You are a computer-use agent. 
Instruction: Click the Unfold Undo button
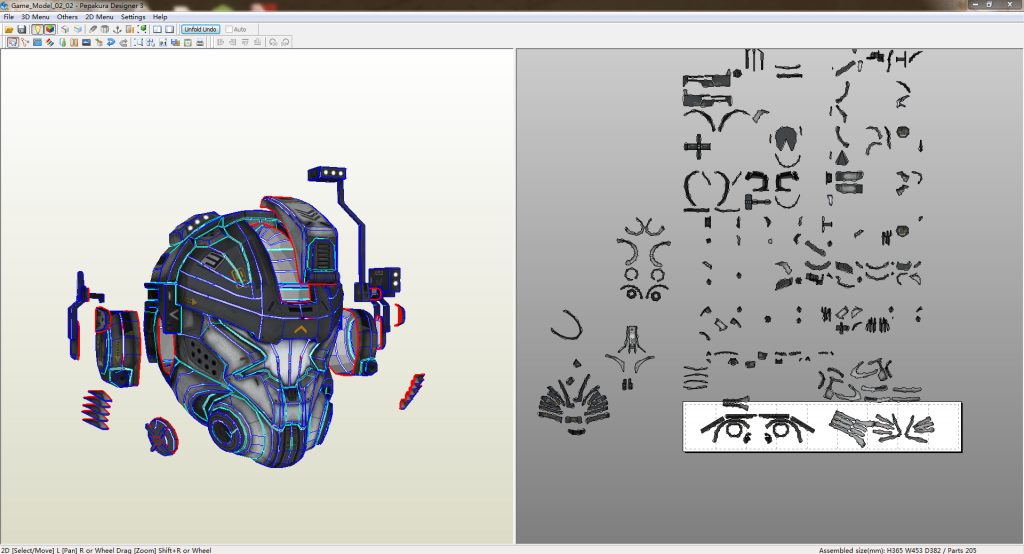(200, 29)
